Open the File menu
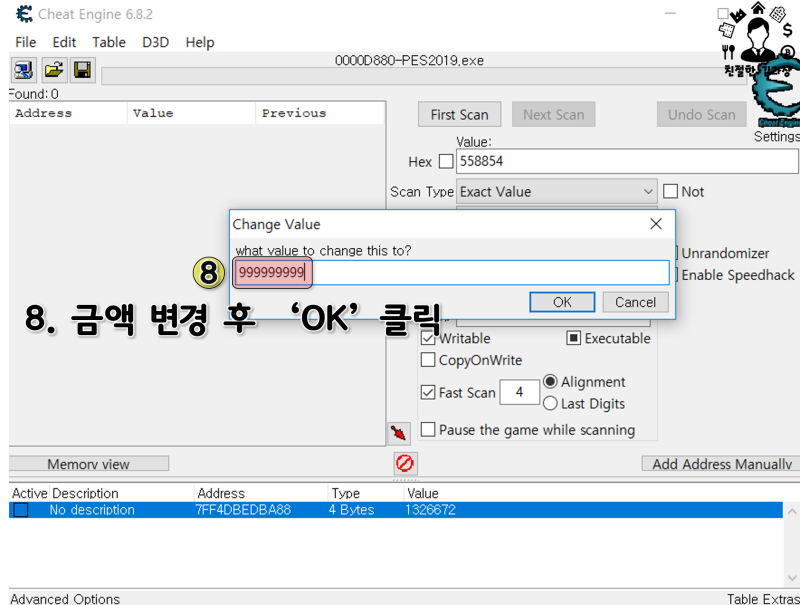Viewport: 800px width, 605px height. pos(26,42)
